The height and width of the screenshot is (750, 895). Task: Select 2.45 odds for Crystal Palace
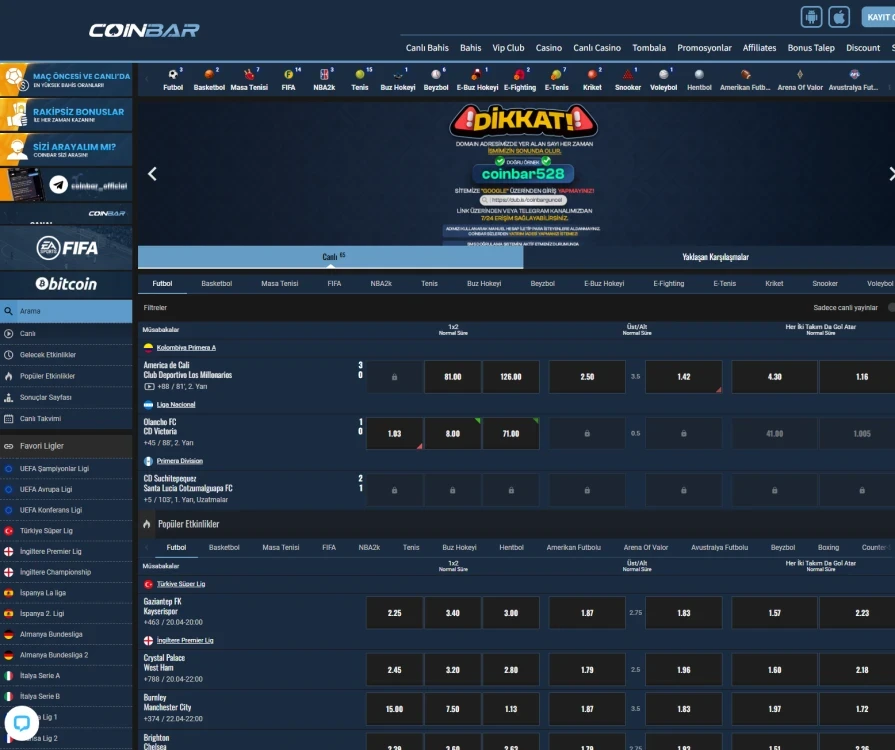pos(394,670)
